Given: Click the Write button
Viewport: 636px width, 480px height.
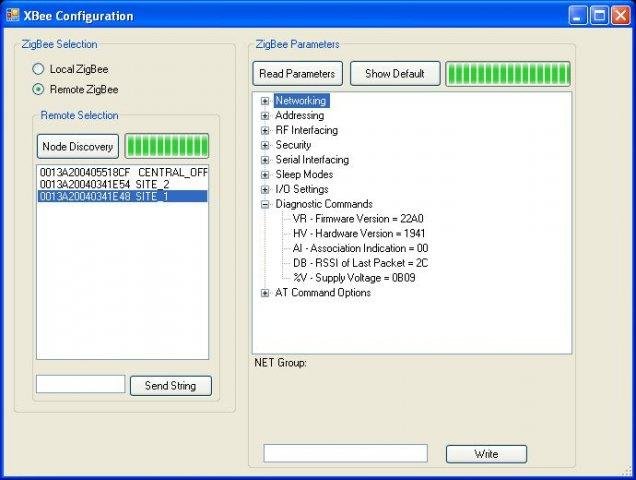Looking at the screenshot, I should [x=486, y=454].
